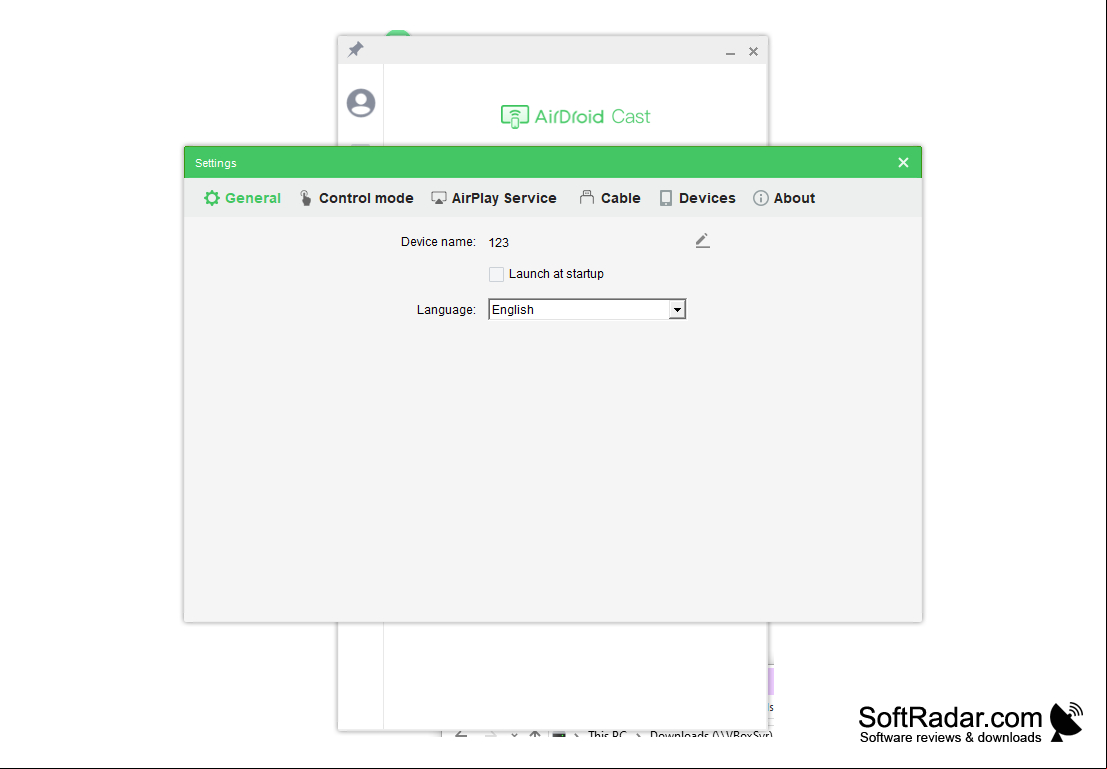Close the Settings dialog
The height and width of the screenshot is (769, 1107).
903,162
